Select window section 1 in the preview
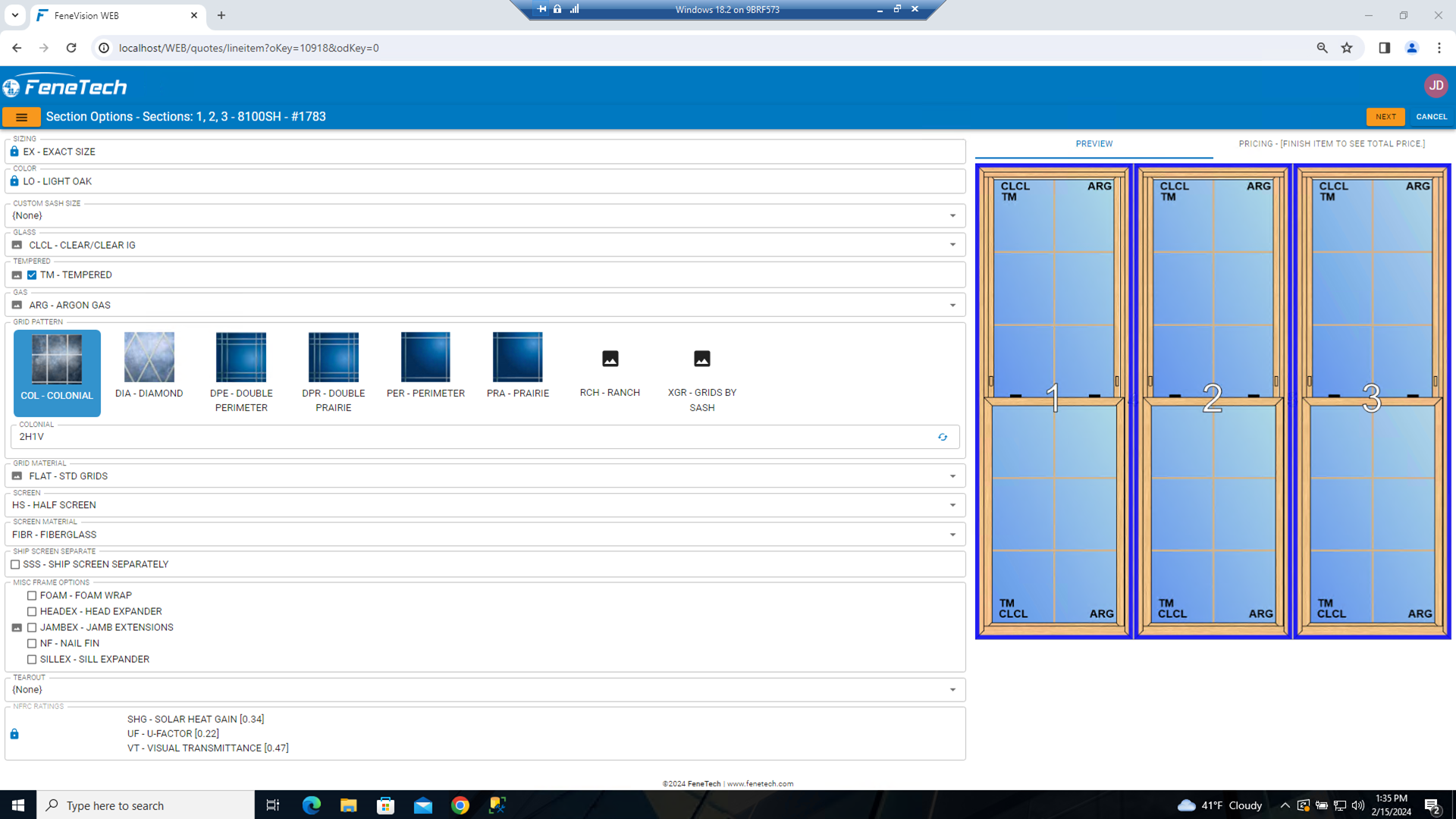The height and width of the screenshot is (819, 1456). click(1054, 402)
